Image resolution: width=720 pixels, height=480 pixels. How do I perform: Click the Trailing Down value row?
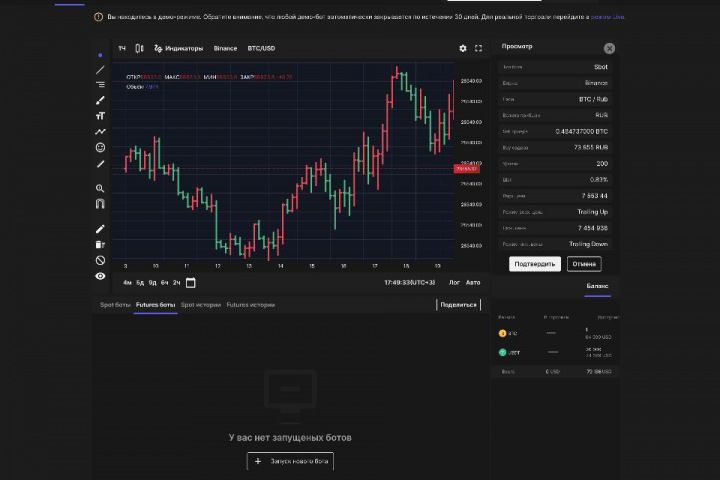pyautogui.click(x=555, y=244)
